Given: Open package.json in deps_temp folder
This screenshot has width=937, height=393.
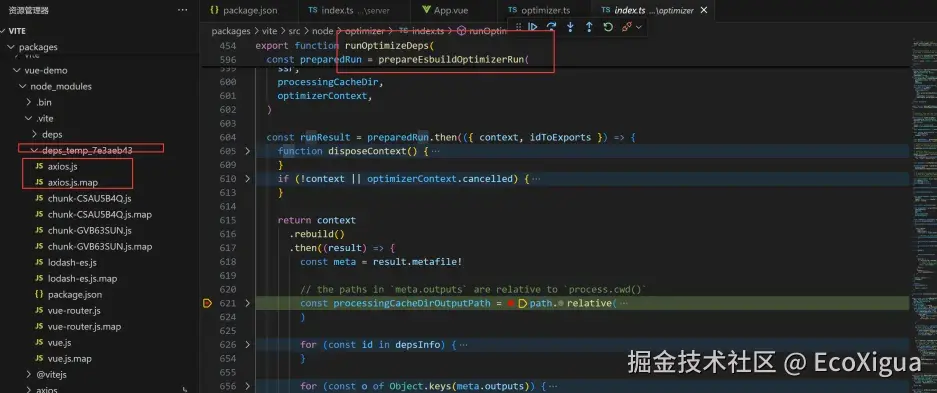Looking at the screenshot, I should (x=75, y=294).
